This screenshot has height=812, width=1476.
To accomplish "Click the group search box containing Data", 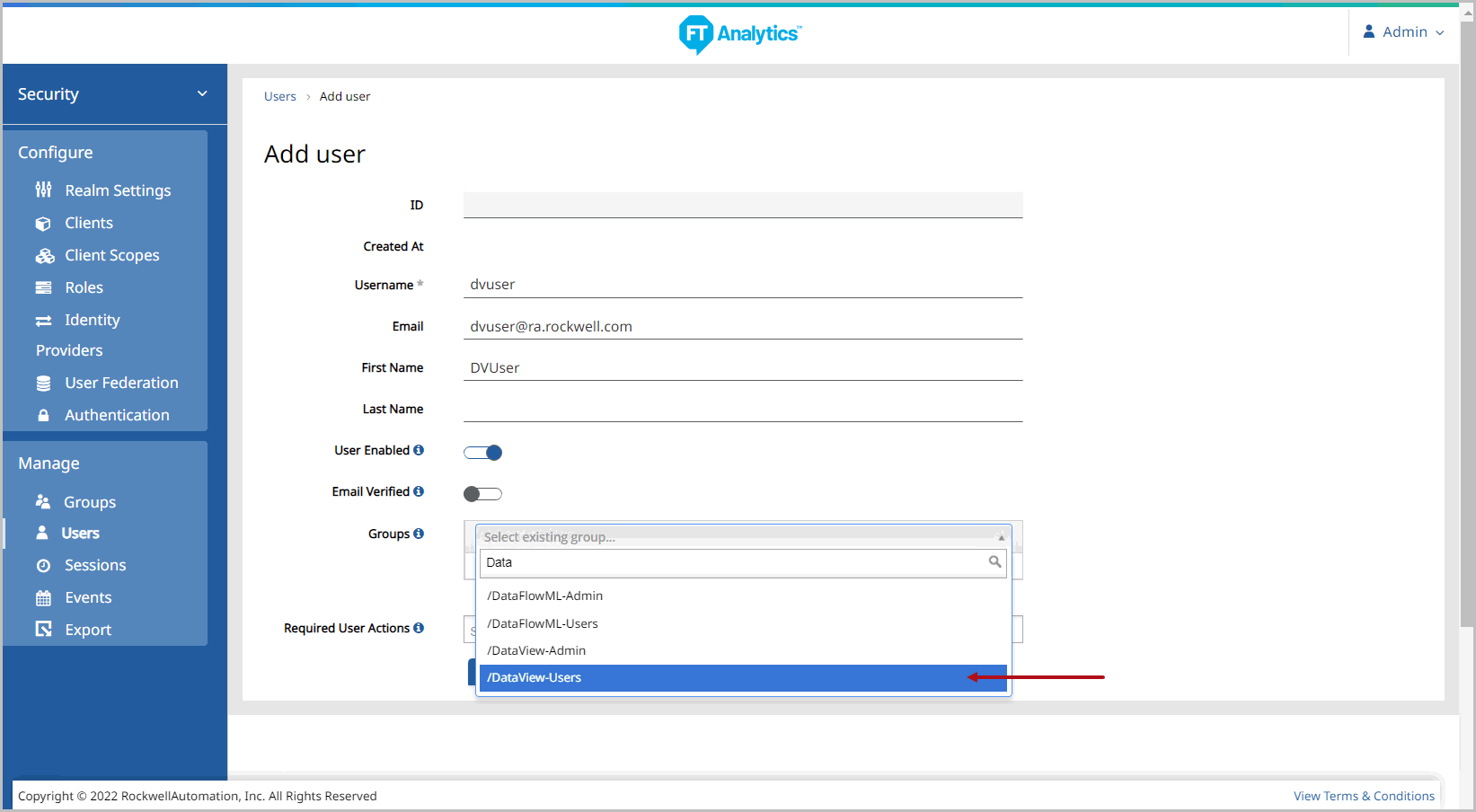I will point(743,562).
